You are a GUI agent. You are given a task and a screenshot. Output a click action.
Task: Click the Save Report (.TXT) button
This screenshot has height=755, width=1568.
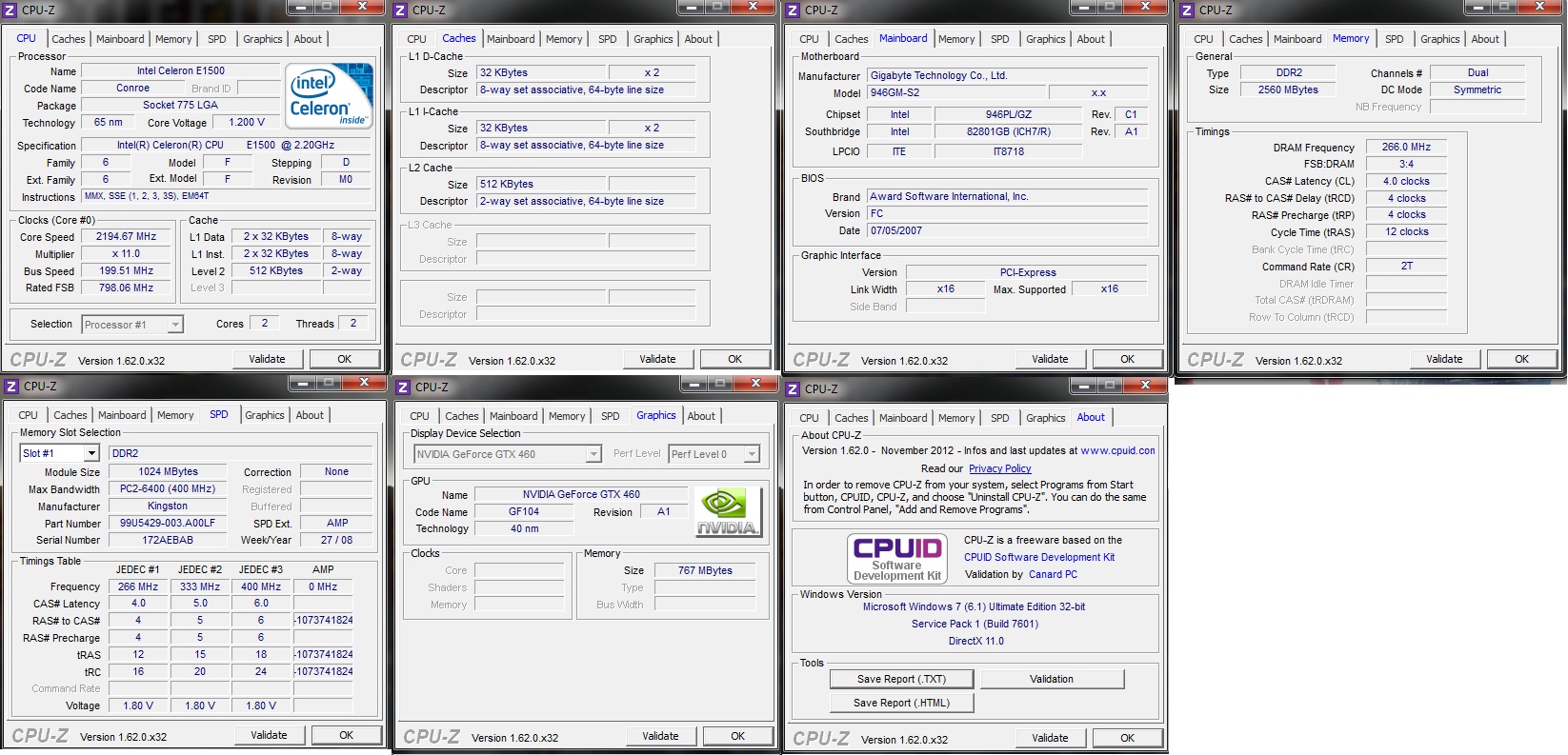click(x=901, y=679)
